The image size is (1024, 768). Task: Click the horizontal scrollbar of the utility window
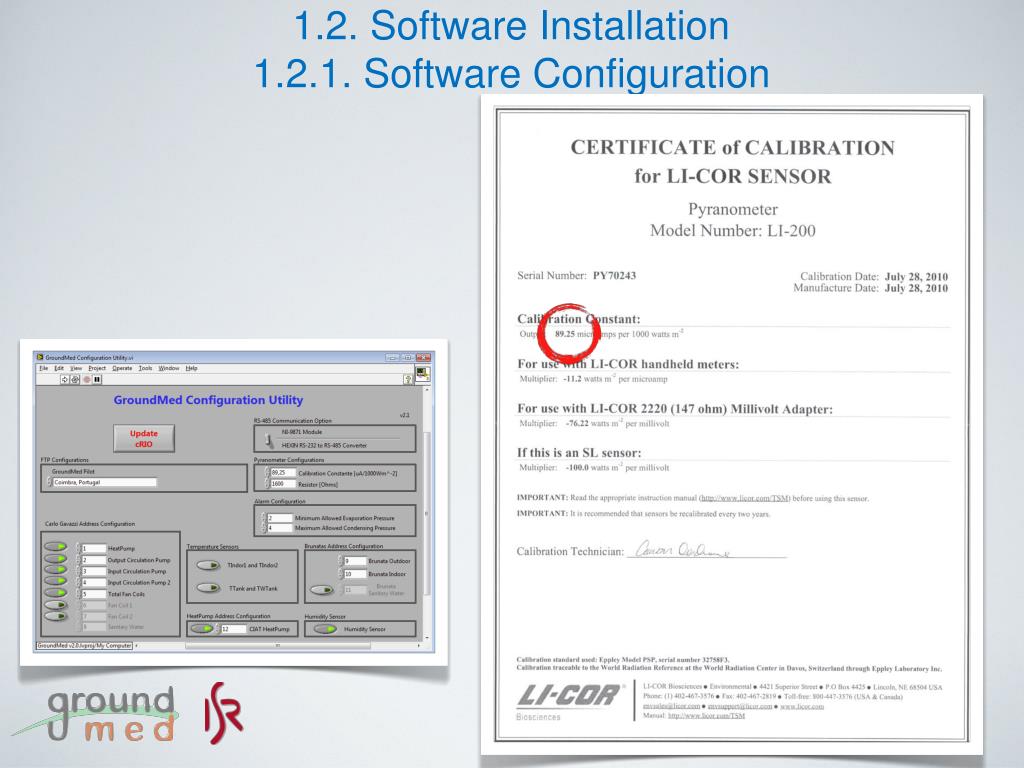tap(278, 645)
